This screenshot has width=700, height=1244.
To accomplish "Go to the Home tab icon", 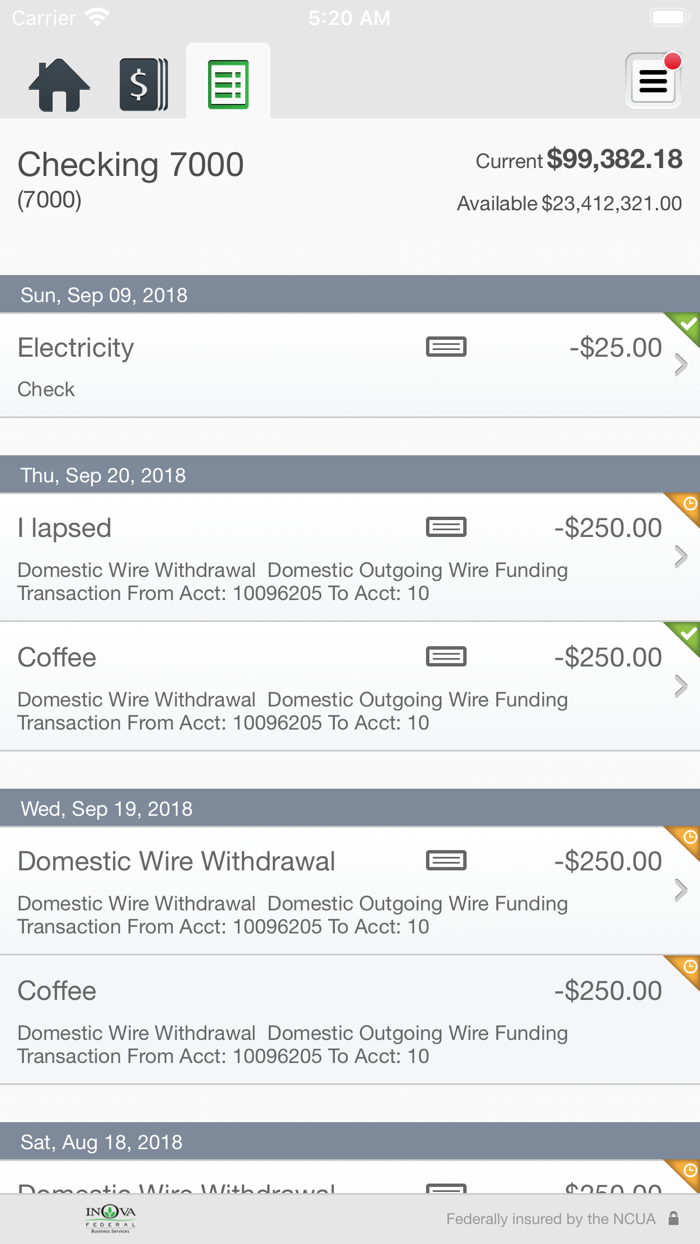I will [59, 85].
